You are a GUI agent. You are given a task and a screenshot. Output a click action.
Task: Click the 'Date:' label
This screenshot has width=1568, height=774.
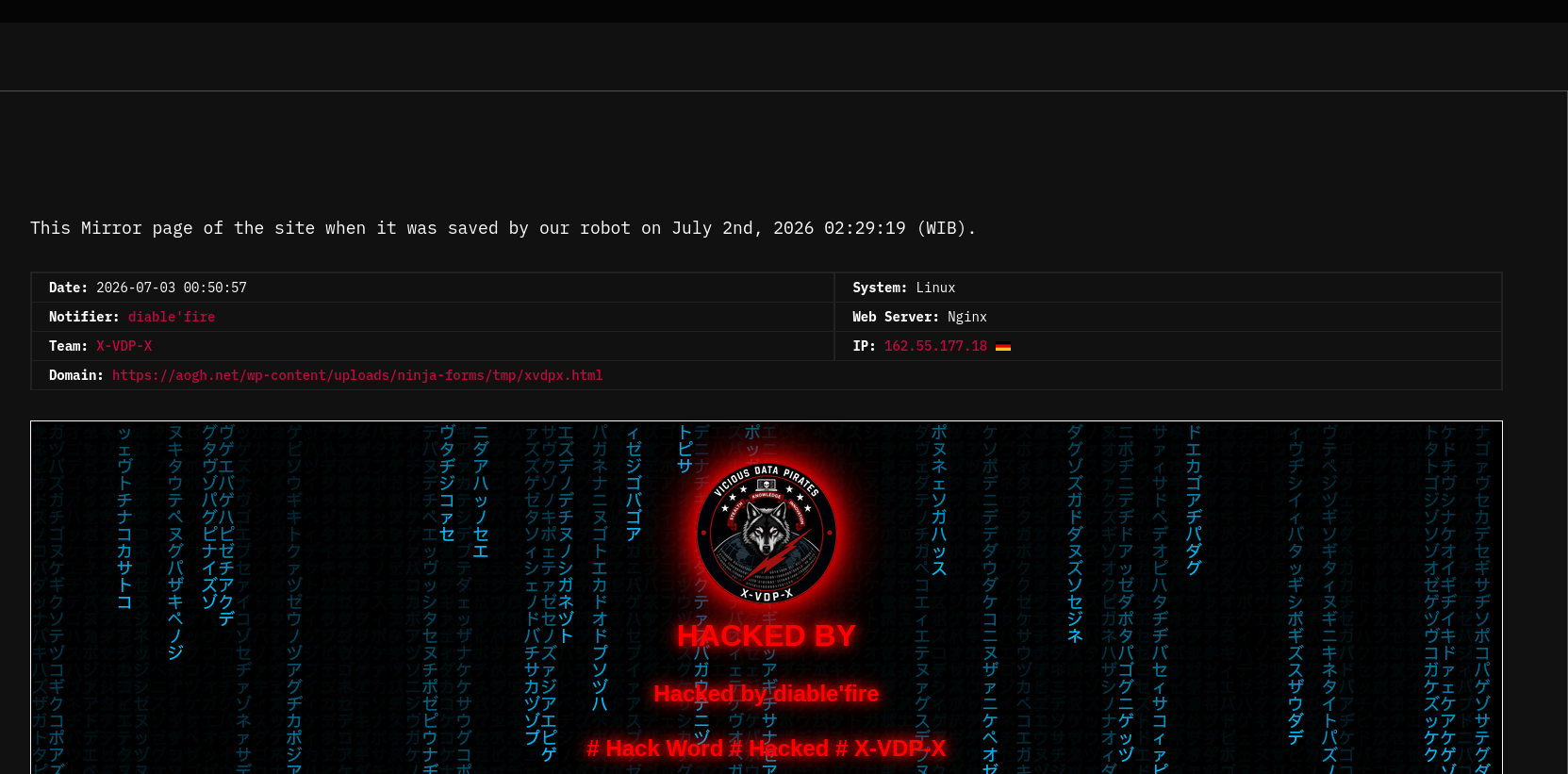click(69, 288)
